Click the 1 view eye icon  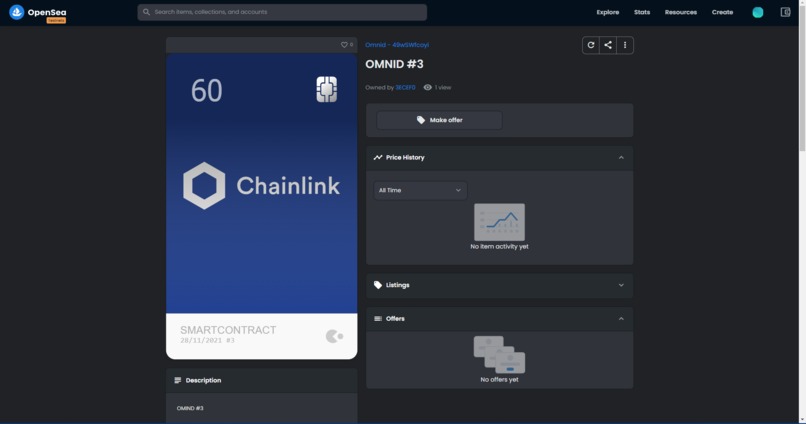[427, 87]
